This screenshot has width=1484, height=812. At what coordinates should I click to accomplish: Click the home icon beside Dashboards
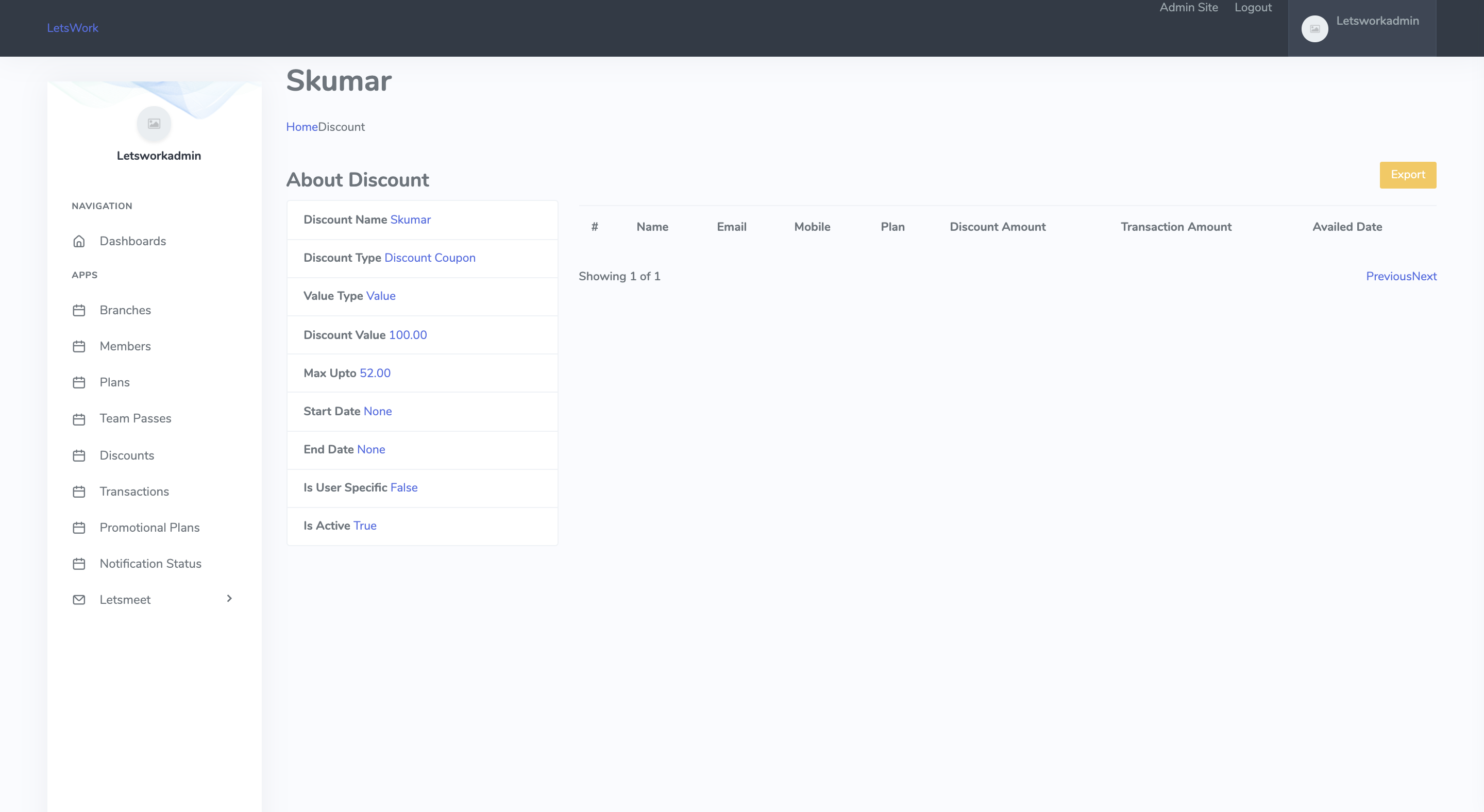pyautogui.click(x=79, y=241)
